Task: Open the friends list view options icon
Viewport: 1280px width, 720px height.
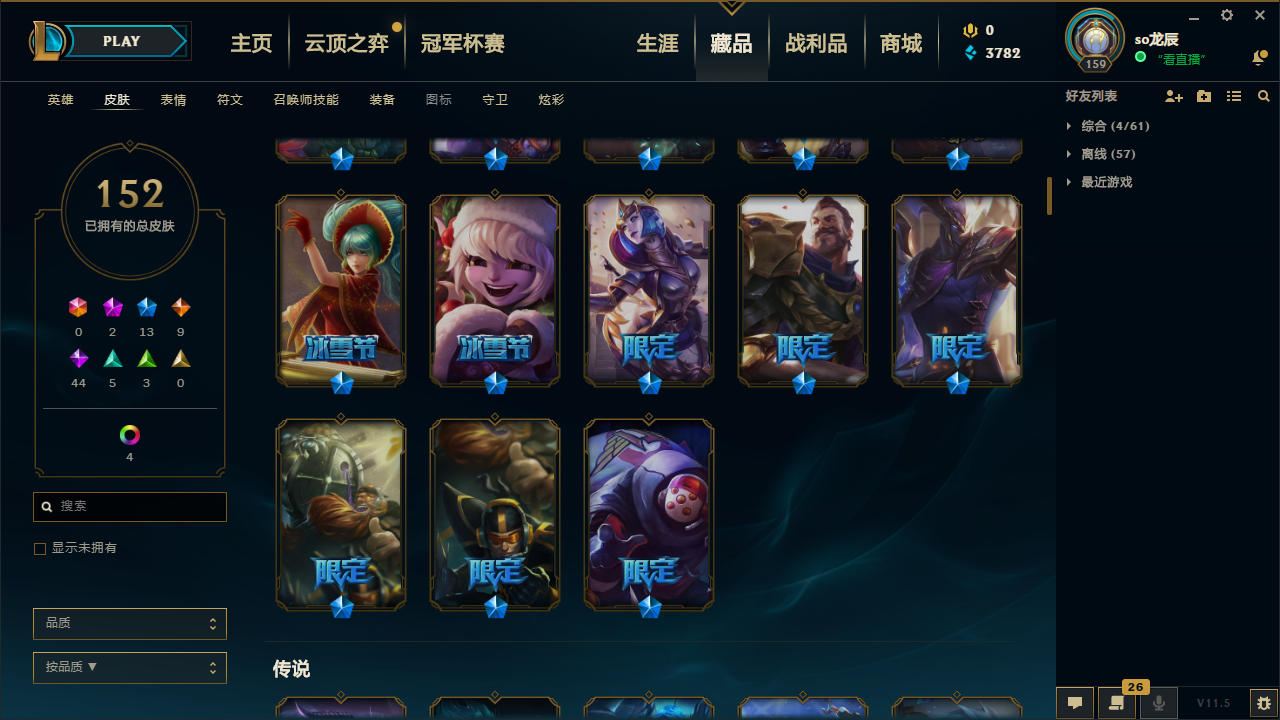Action: [x=1234, y=96]
